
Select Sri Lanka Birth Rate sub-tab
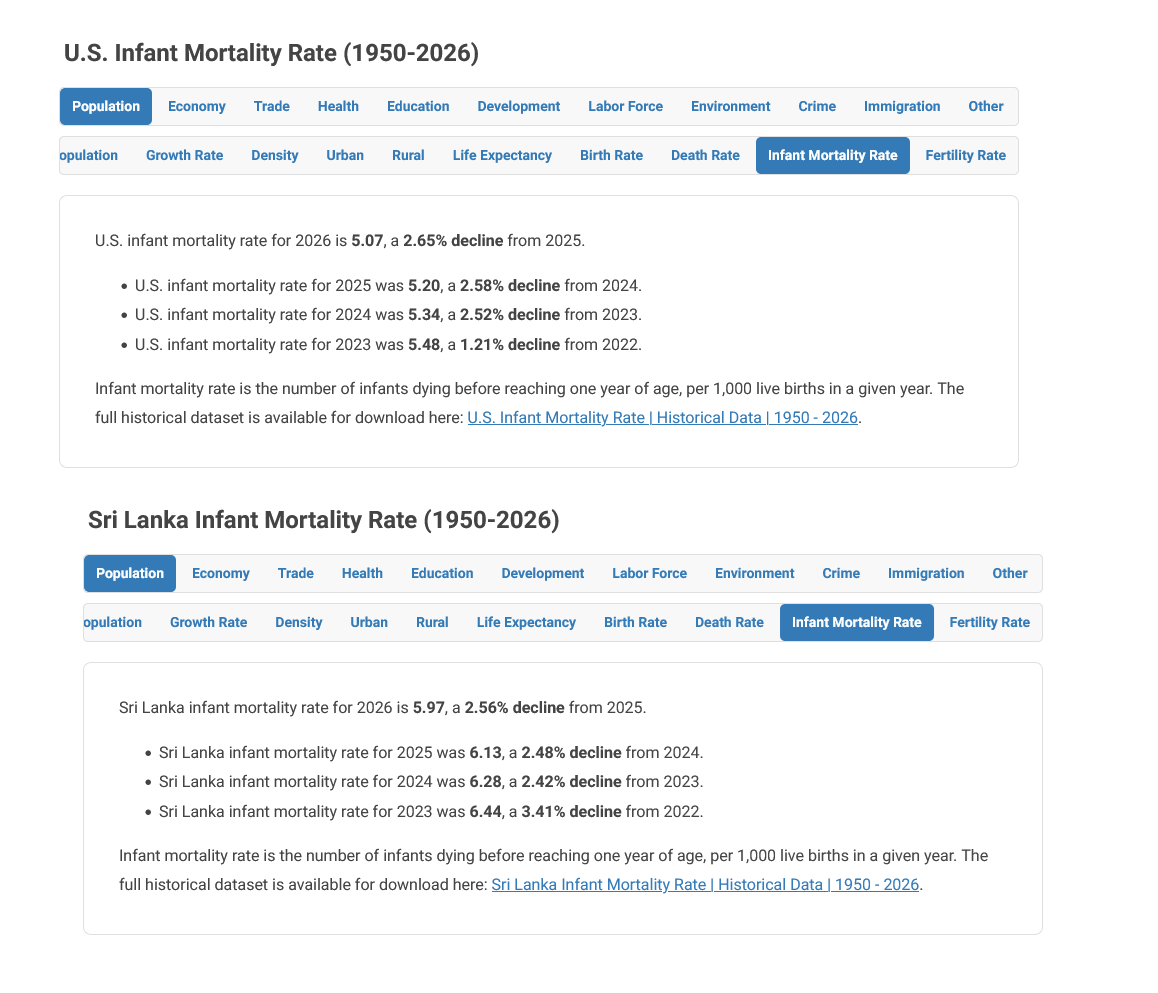coord(635,622)
